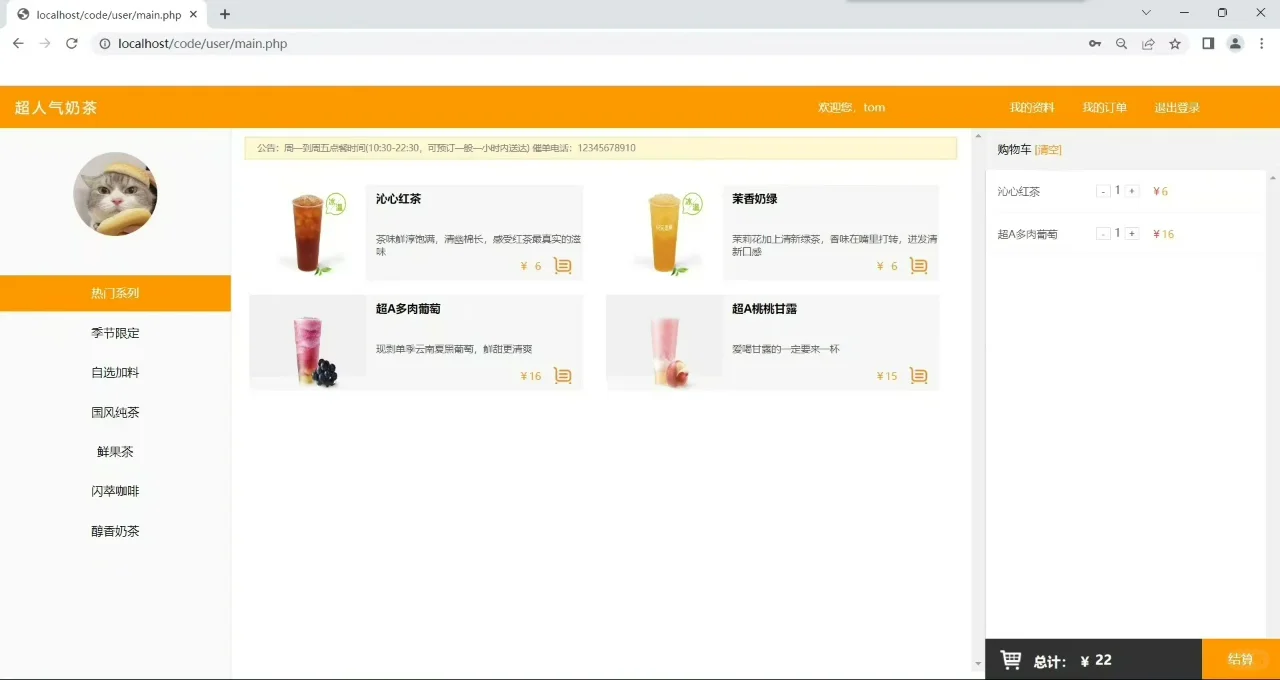Select the 季节限定 category
Viewport: 1280px width, 680px height.
click(114, 332)
